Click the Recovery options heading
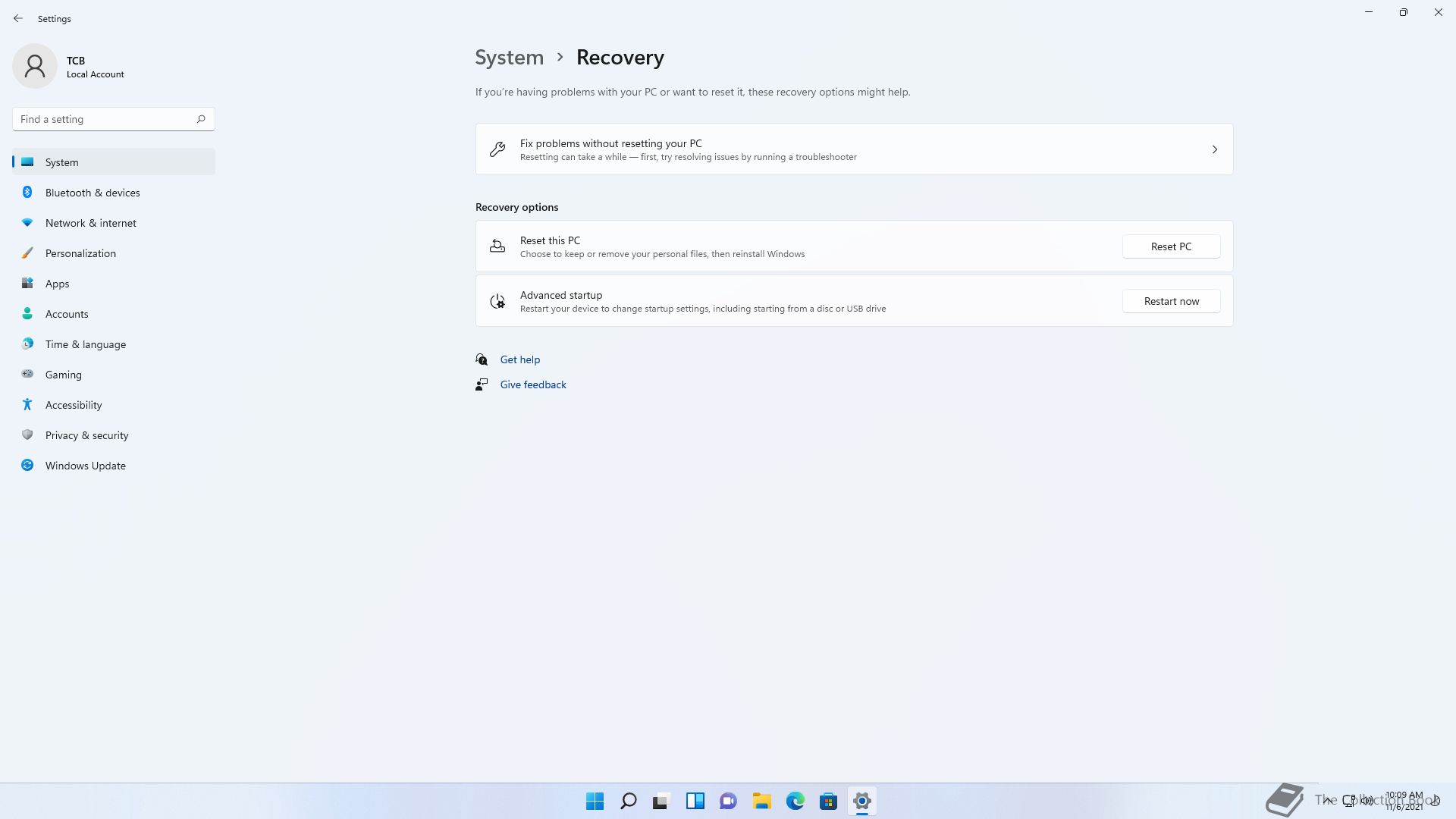Viewport: 1456px width, 819px height. coord(516,207)
